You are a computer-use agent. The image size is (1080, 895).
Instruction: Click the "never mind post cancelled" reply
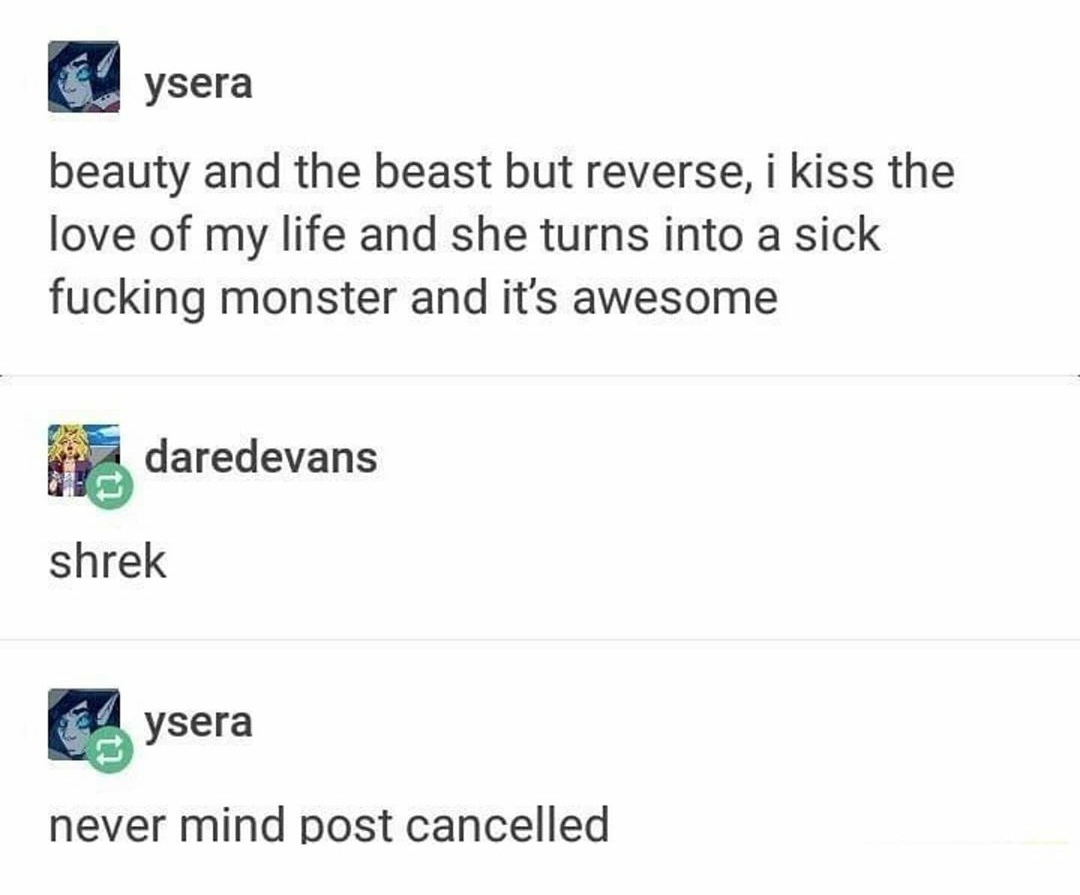pyautogui.click(x=329, y=824)
